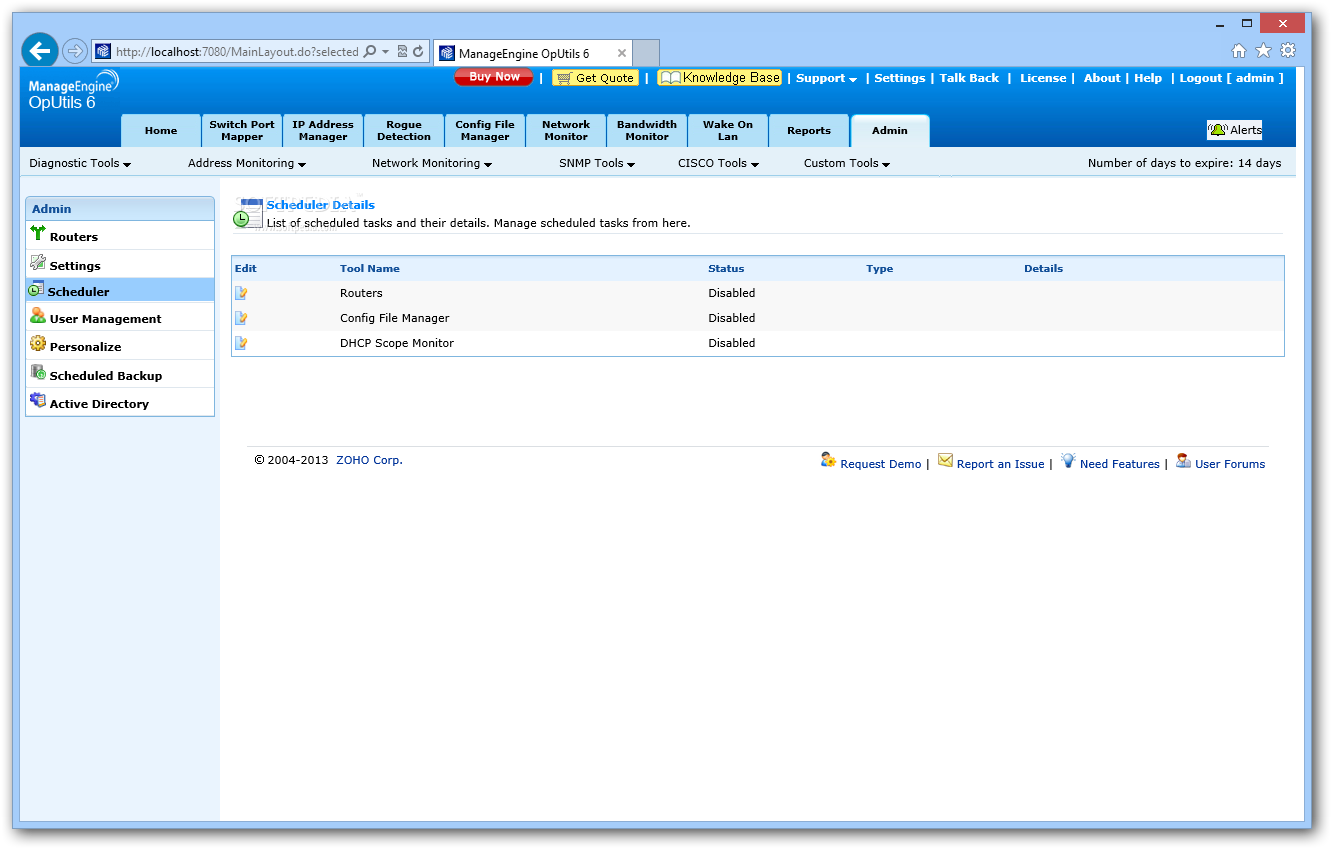Click the browser Favorites star icon

point(1264,51)
